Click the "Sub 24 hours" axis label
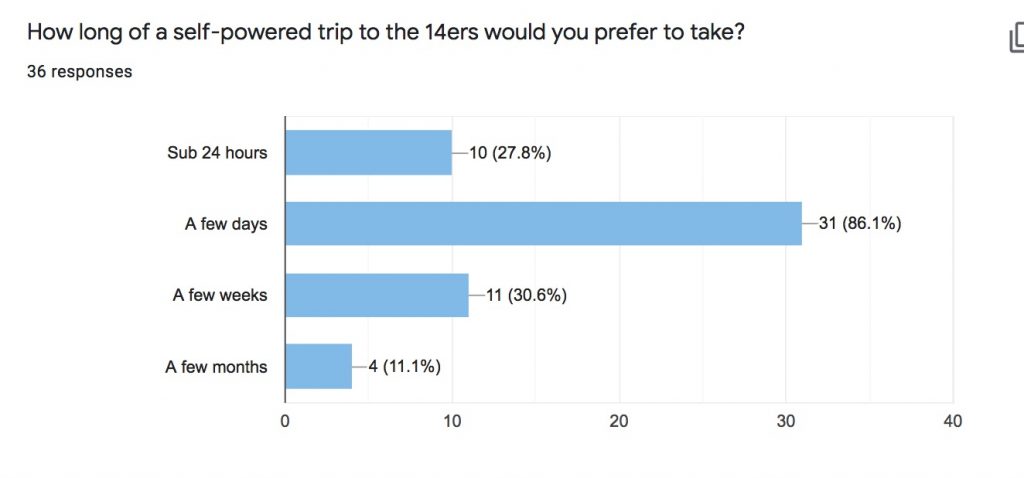The height and width of the screenshot is (478, 1024). pos(217,153)
